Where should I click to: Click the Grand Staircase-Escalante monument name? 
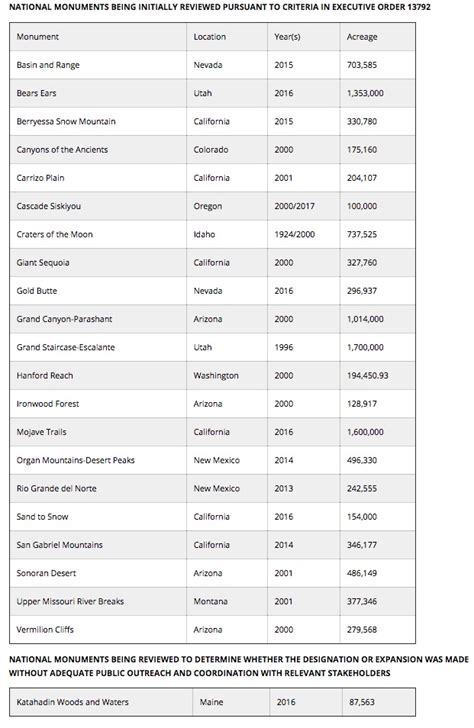pos(65,347)
